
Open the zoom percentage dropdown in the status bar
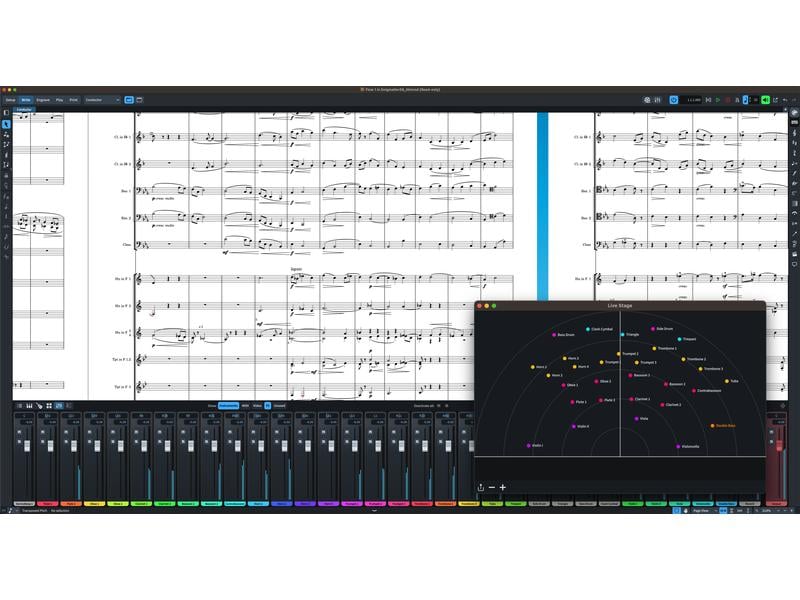click(769, 510)
